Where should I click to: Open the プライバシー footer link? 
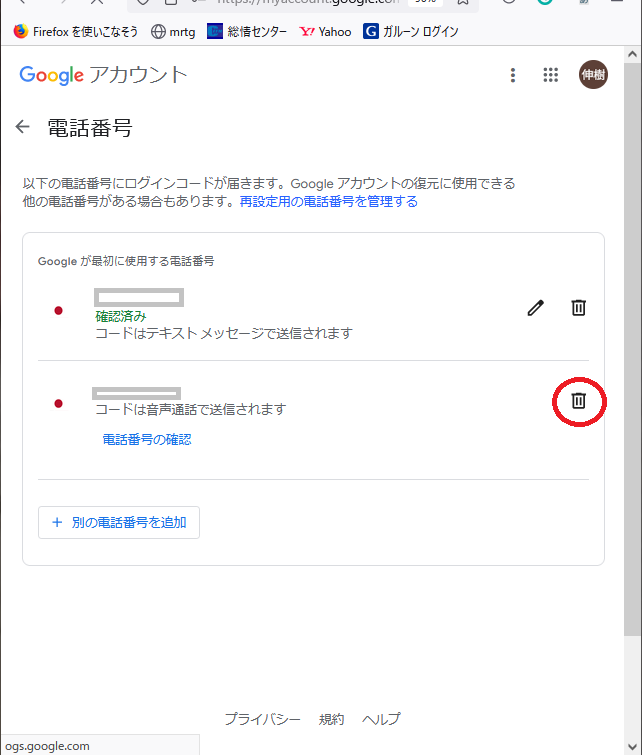pyautogui.click(x=262, y=719)
